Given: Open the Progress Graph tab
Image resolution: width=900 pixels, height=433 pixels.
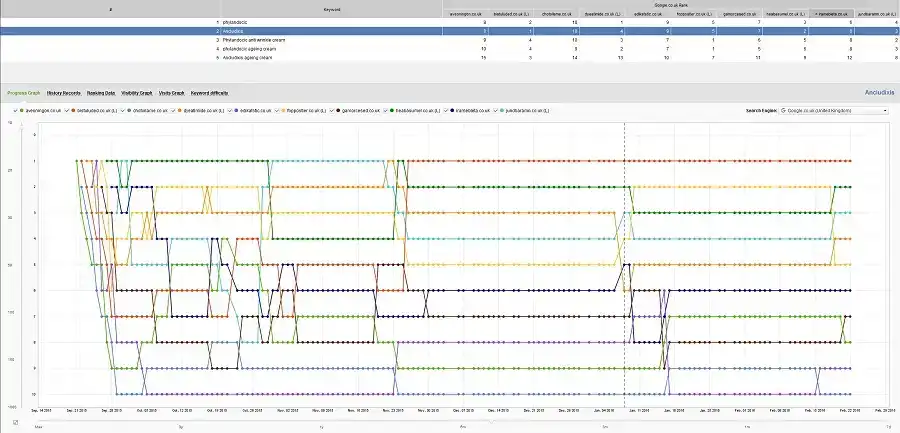Looking at the screenshot, I should pyautogui.click(x=24, y=92).
